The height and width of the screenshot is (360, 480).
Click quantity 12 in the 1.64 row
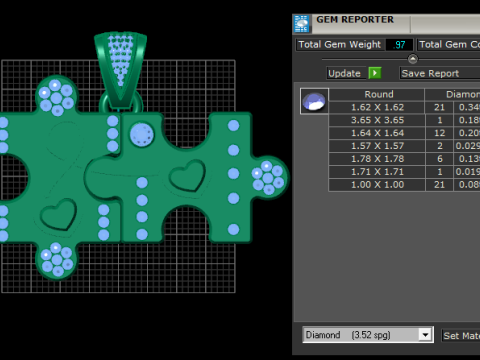point(439,133)
